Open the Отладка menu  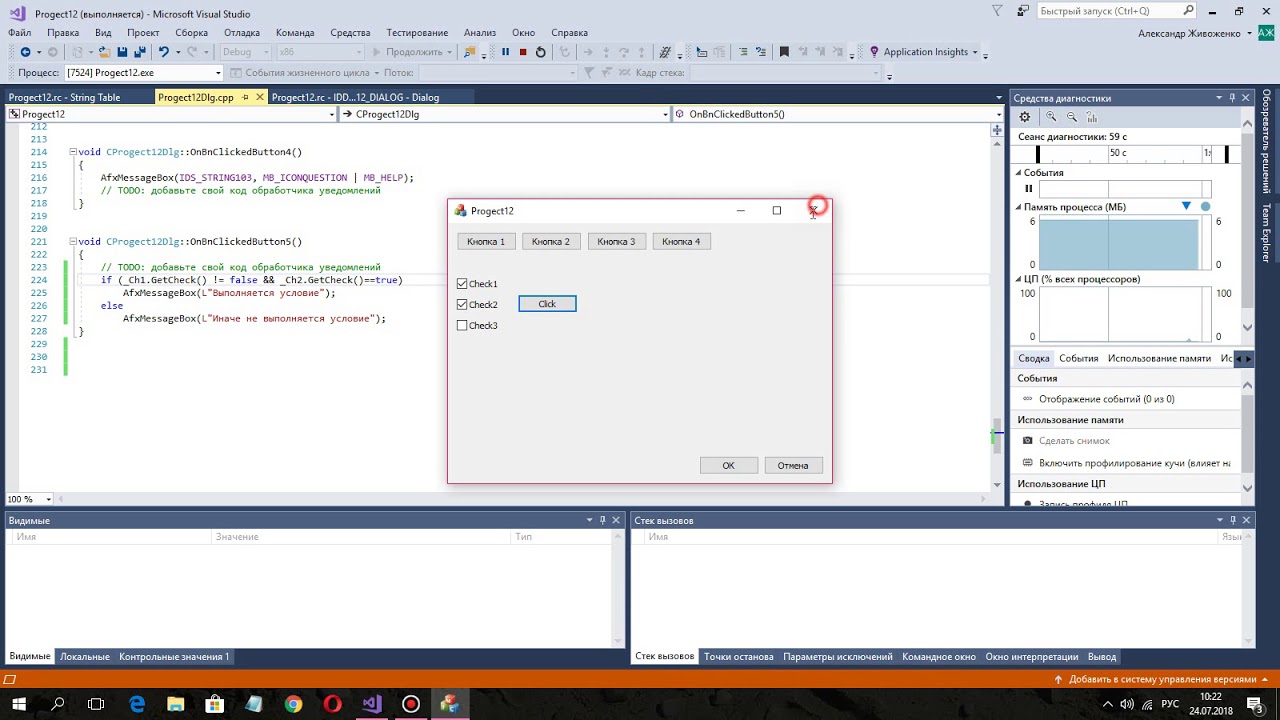(242, 33)
